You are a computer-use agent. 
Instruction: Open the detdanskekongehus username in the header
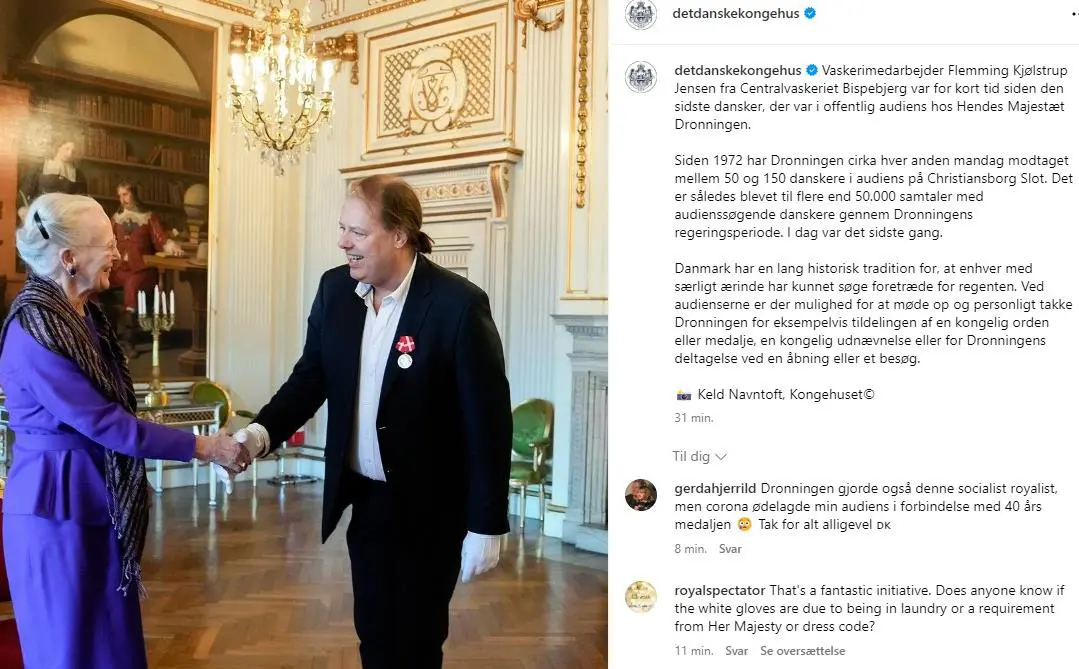736,13
